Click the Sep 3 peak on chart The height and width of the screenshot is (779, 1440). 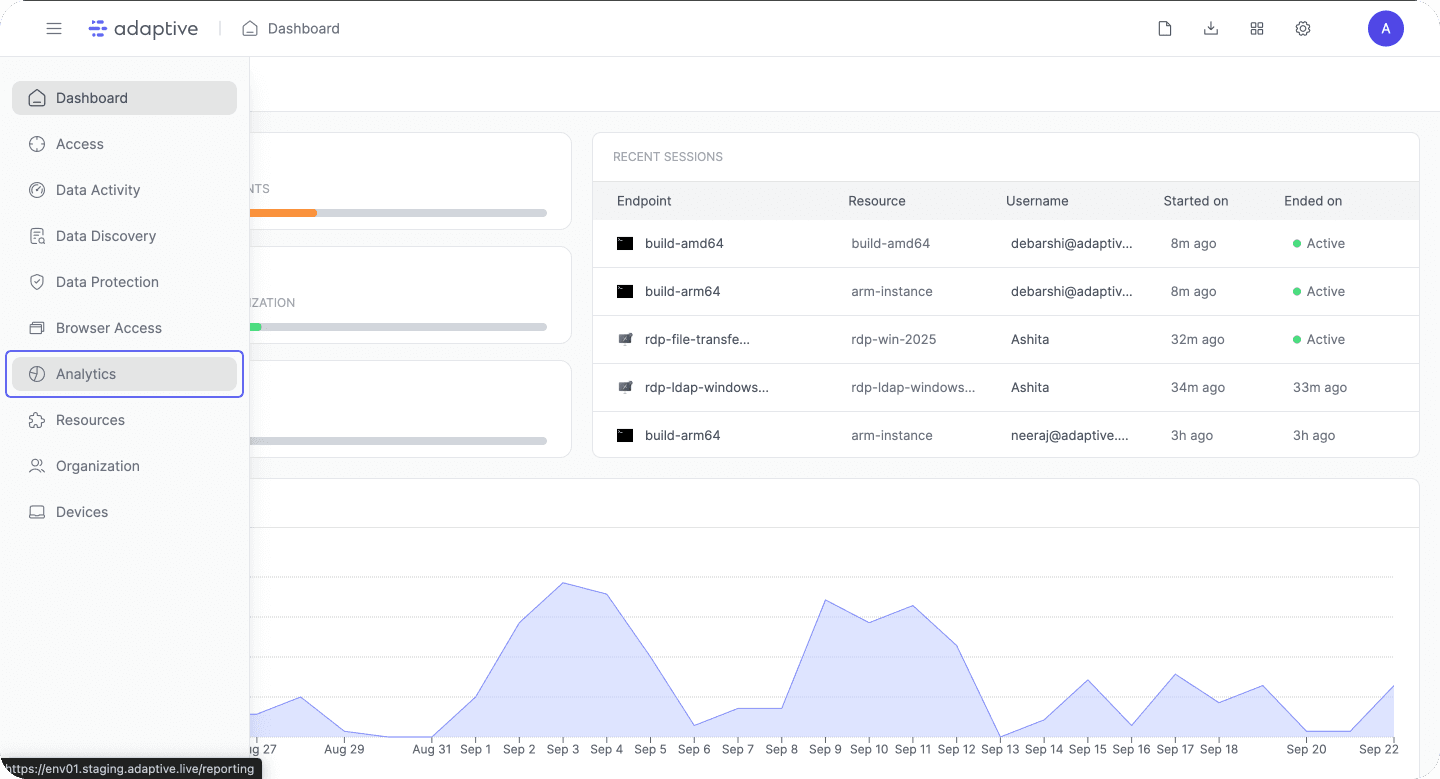[x=564, y=583]
